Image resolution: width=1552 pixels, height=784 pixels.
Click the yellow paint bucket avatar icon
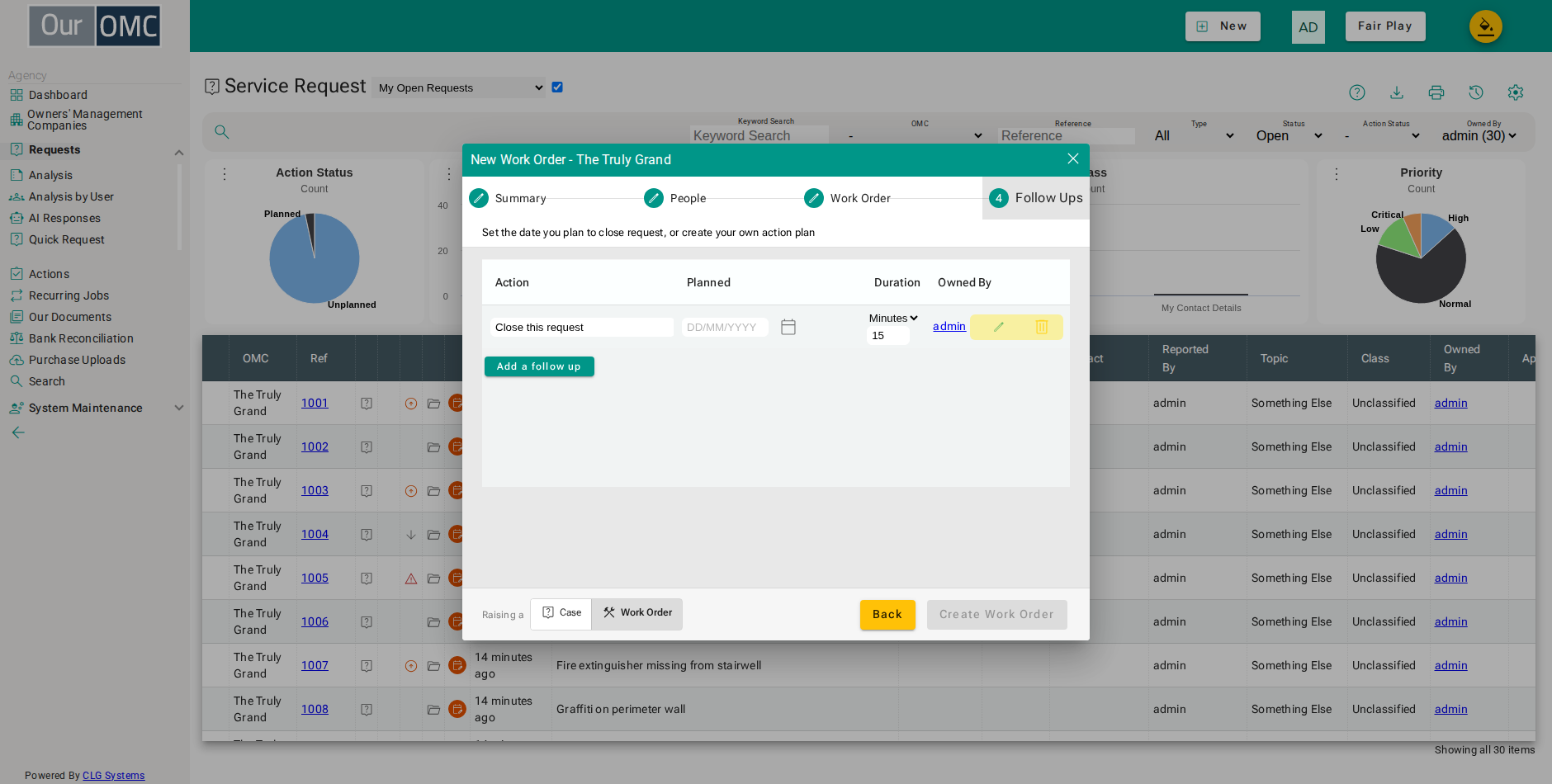pyautogui.click(x=1486, y=26)
